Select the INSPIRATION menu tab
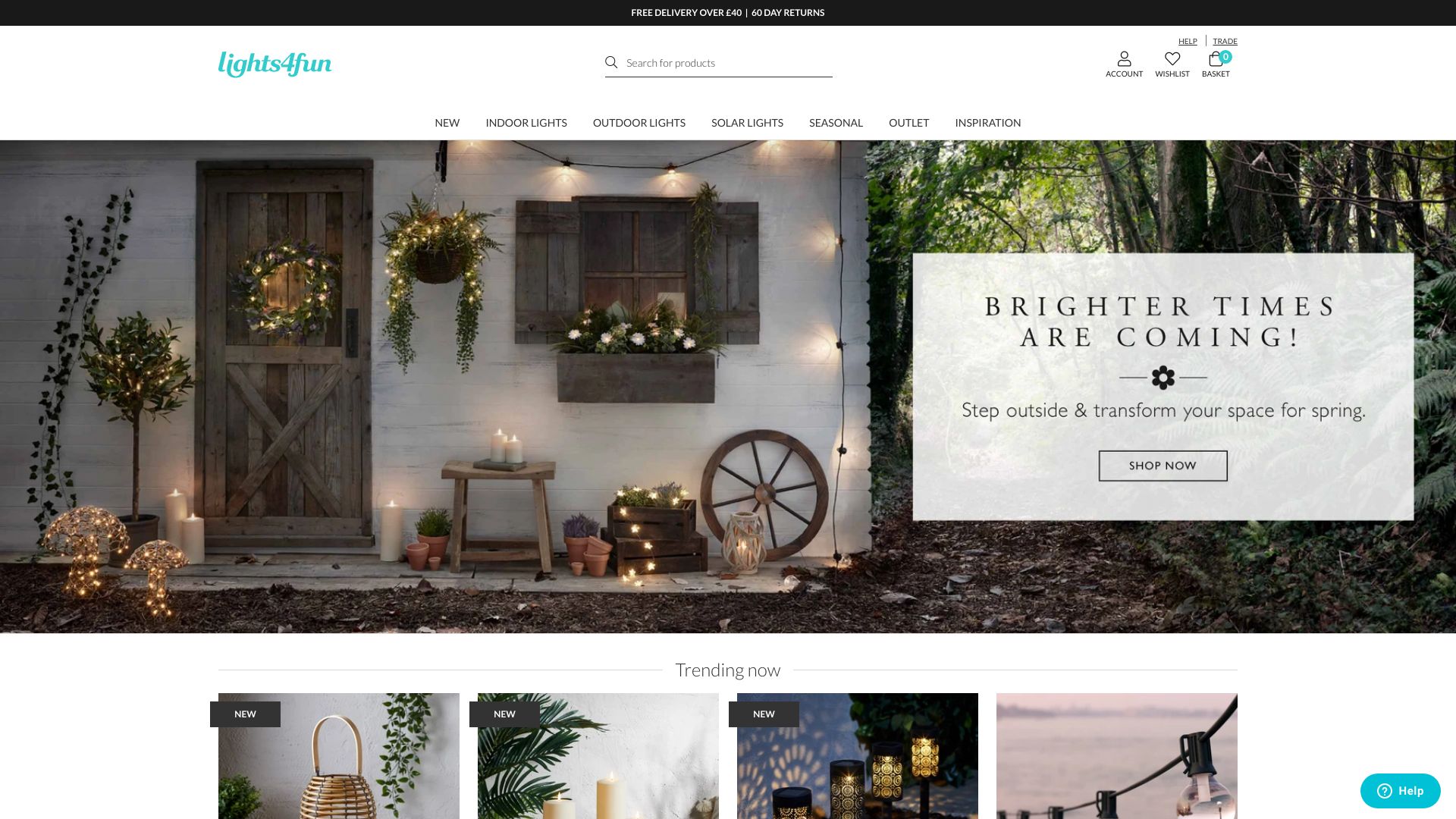The image size is (1456, 819). pyautogui.click(x=988, y=122)
